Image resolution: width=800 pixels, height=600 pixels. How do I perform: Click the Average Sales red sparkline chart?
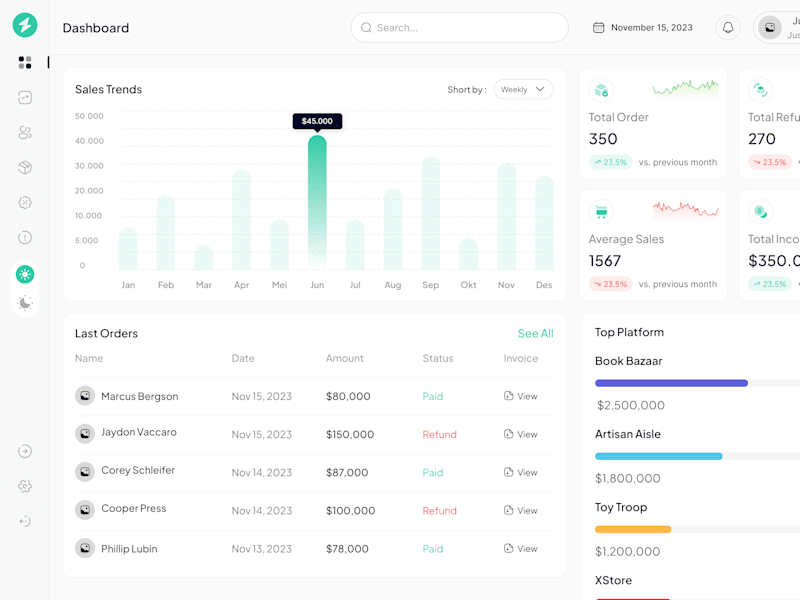coord(685,210)
